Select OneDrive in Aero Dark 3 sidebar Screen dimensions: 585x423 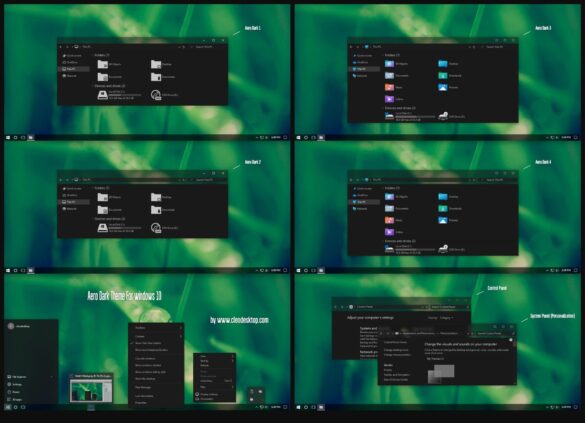point(361,62)
